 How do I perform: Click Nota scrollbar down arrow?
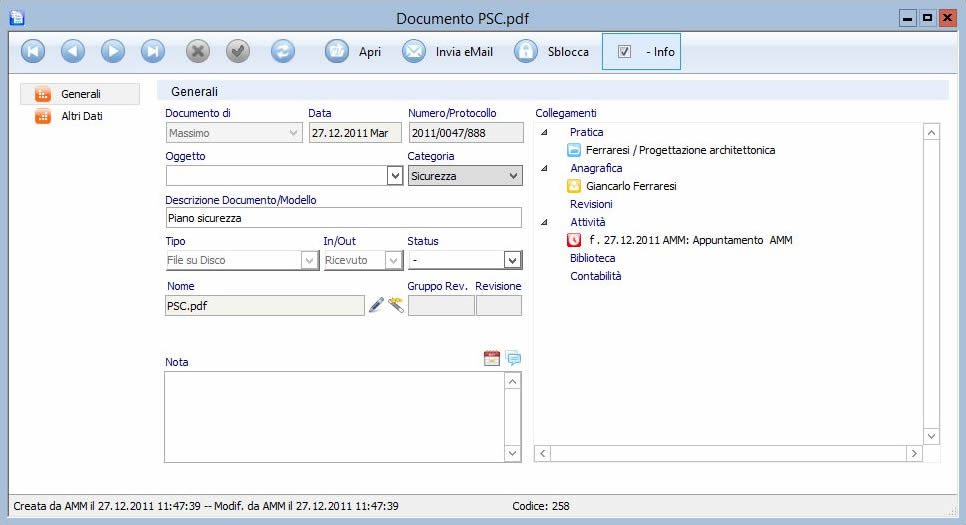tap(513, 454)
